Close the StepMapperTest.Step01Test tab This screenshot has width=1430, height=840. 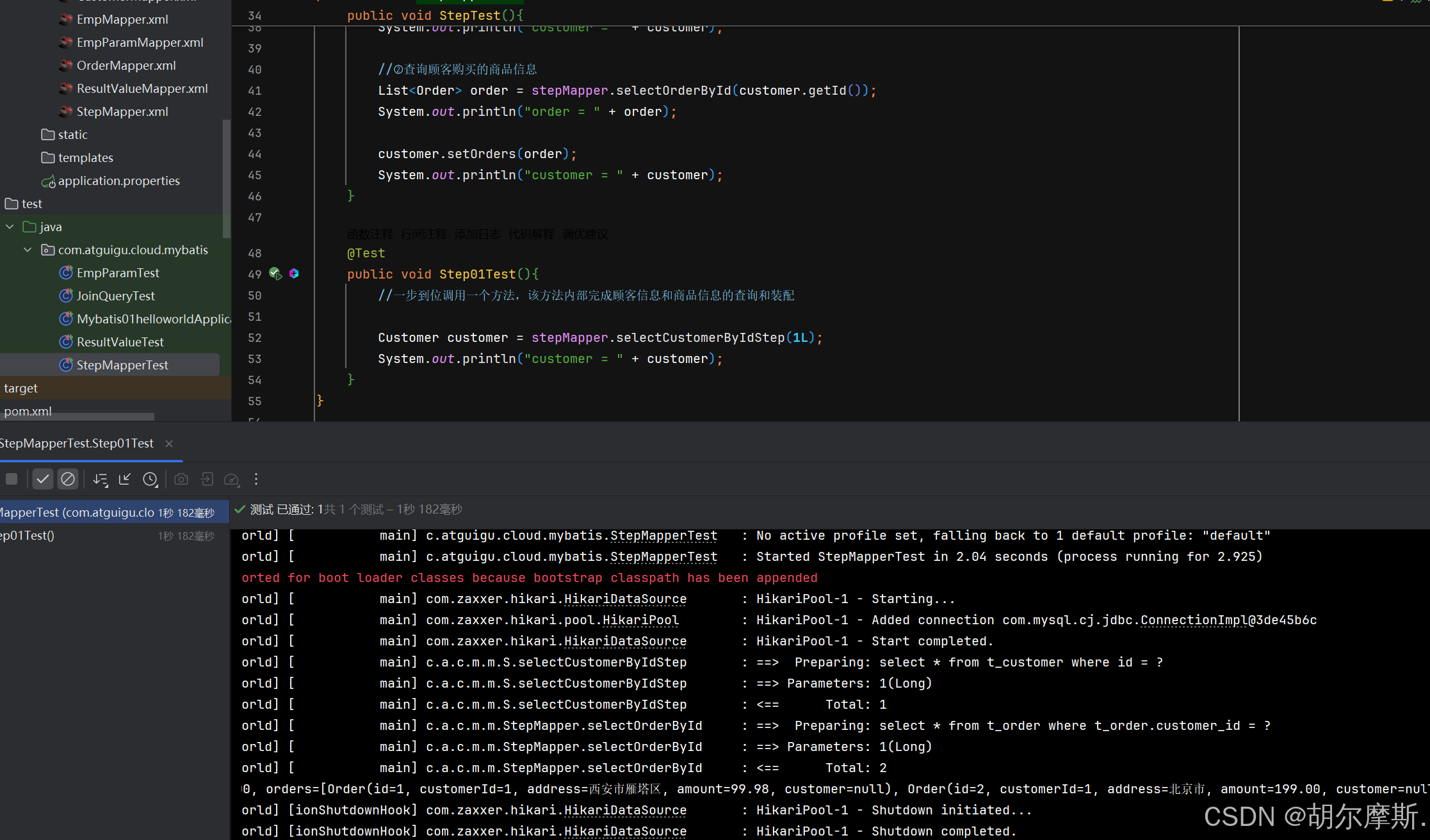(169, 444)
